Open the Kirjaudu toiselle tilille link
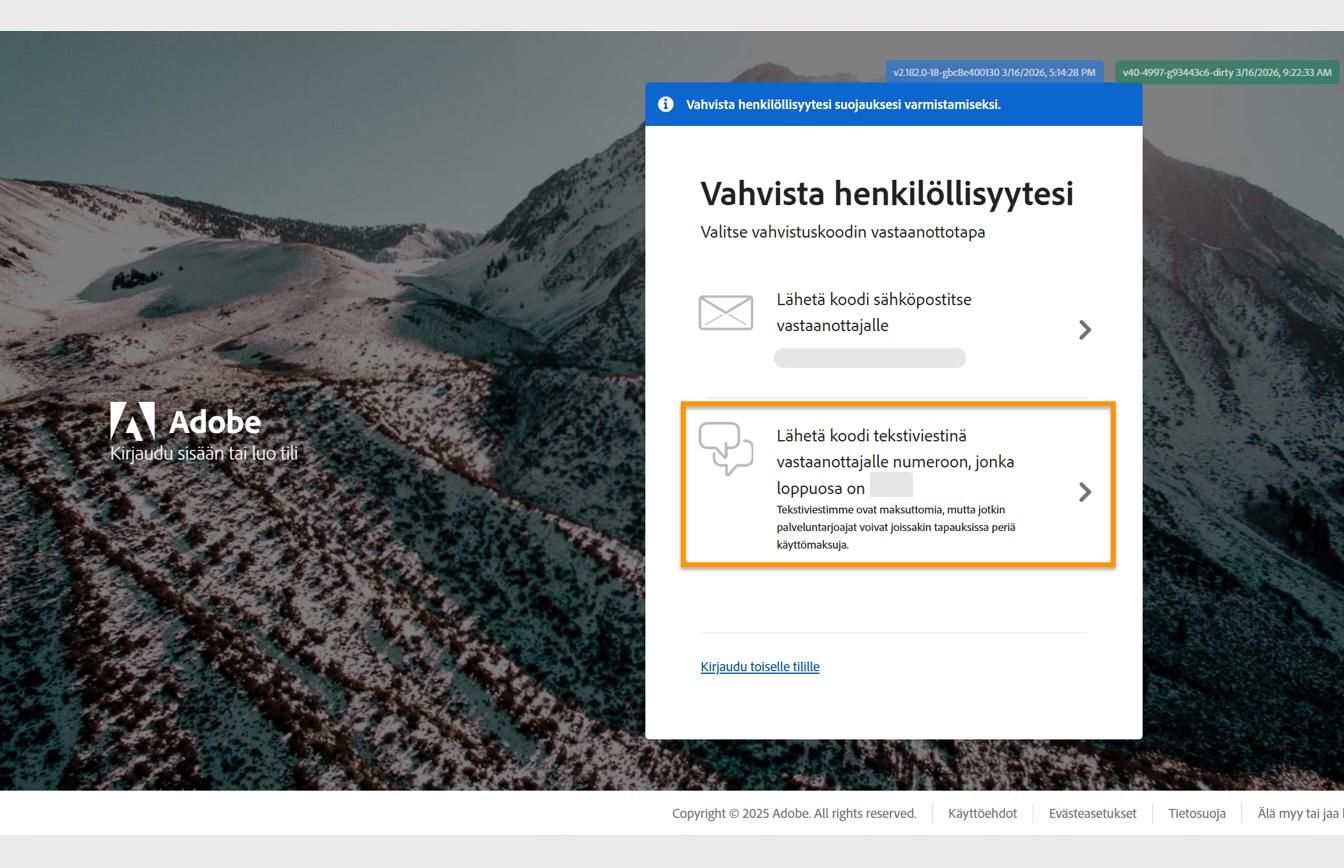 pyautogui.click(x=759, y=666)
